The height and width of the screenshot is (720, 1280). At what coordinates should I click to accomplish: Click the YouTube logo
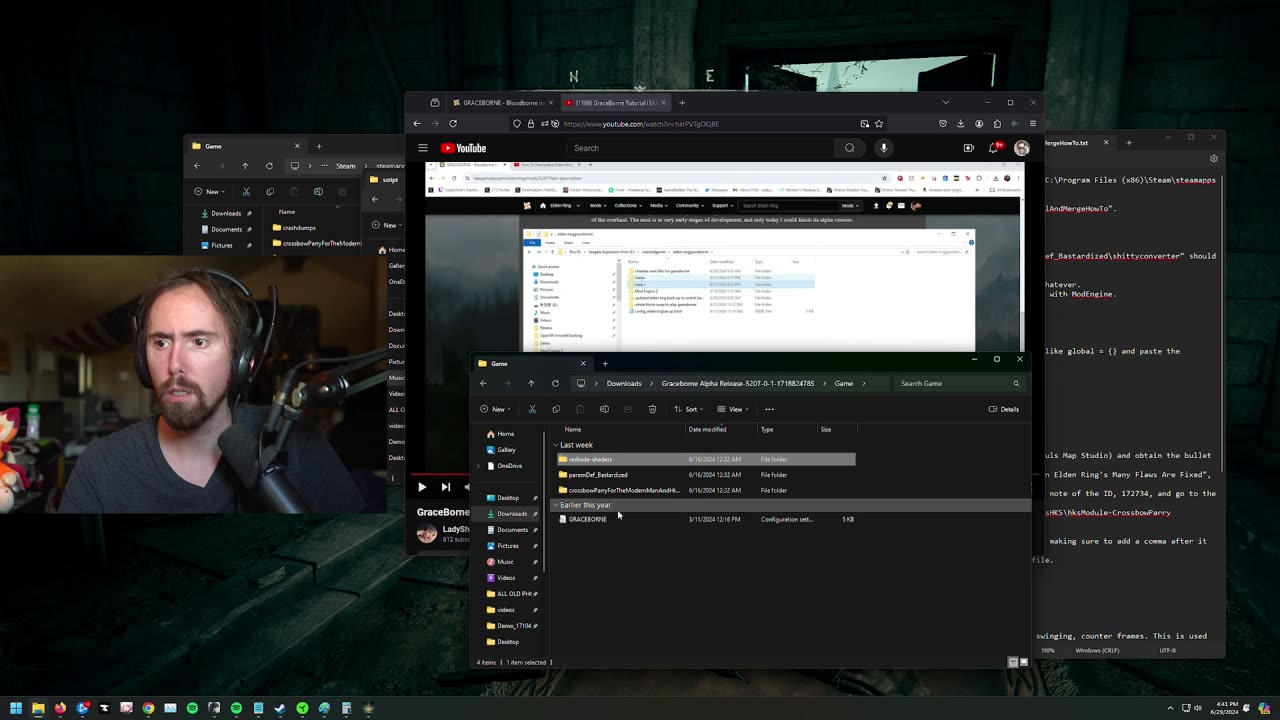(x=464, y=148)
